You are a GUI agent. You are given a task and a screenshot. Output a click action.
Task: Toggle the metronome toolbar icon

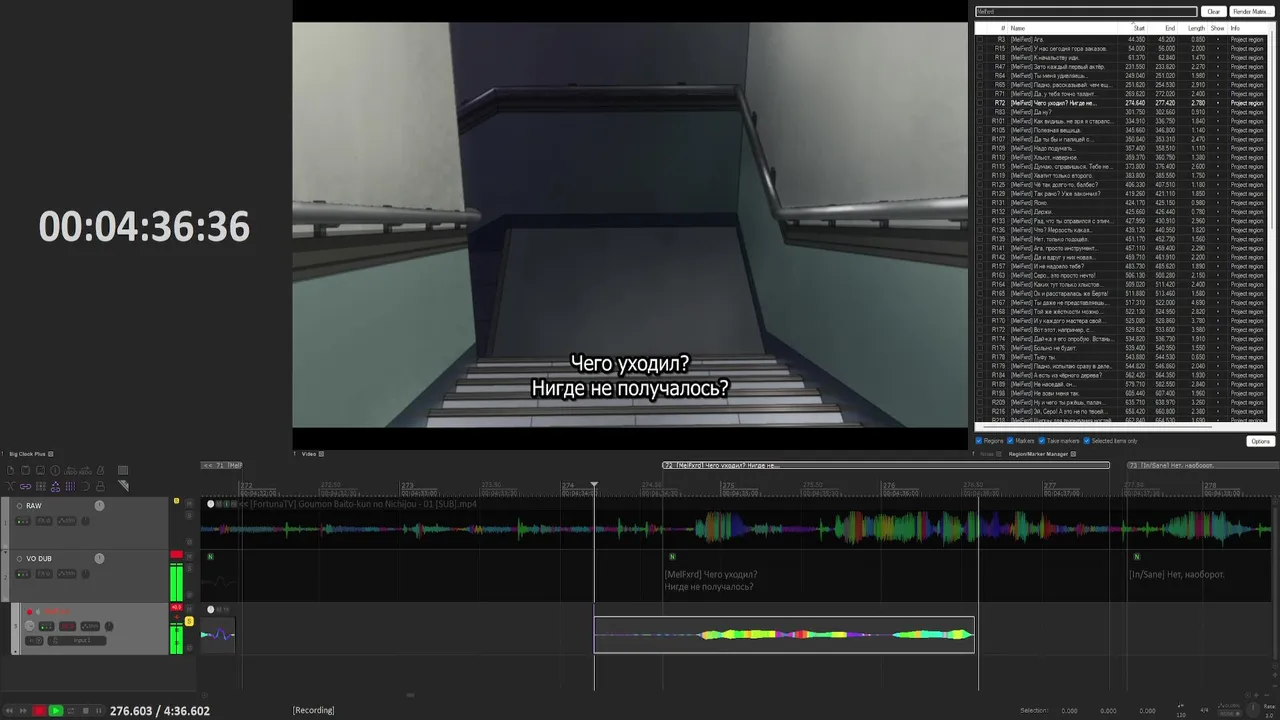pos(100,471)
